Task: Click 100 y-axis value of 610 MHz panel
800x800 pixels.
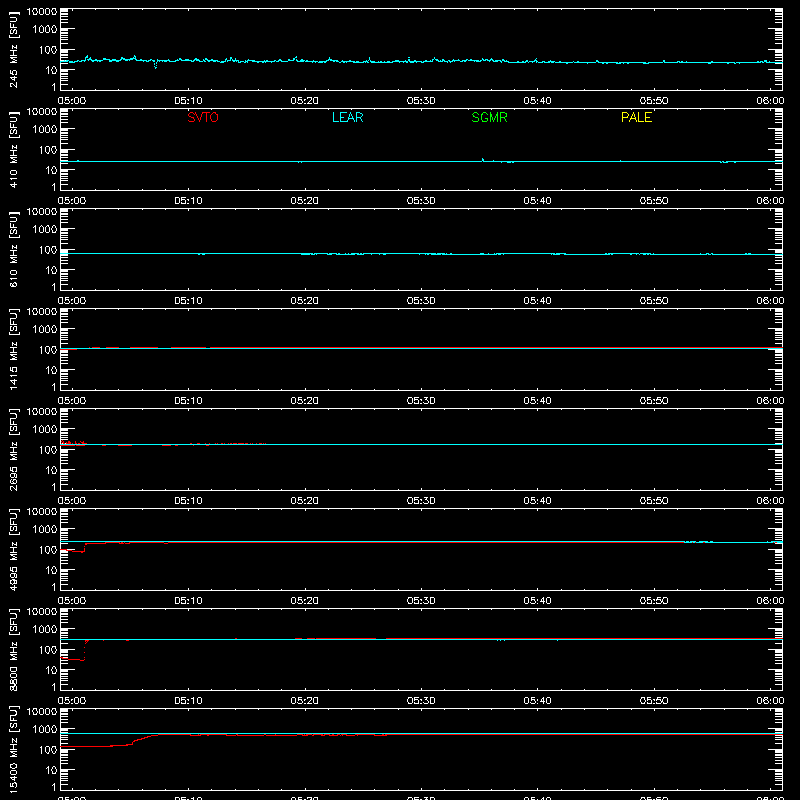Action: pos(48,250)
